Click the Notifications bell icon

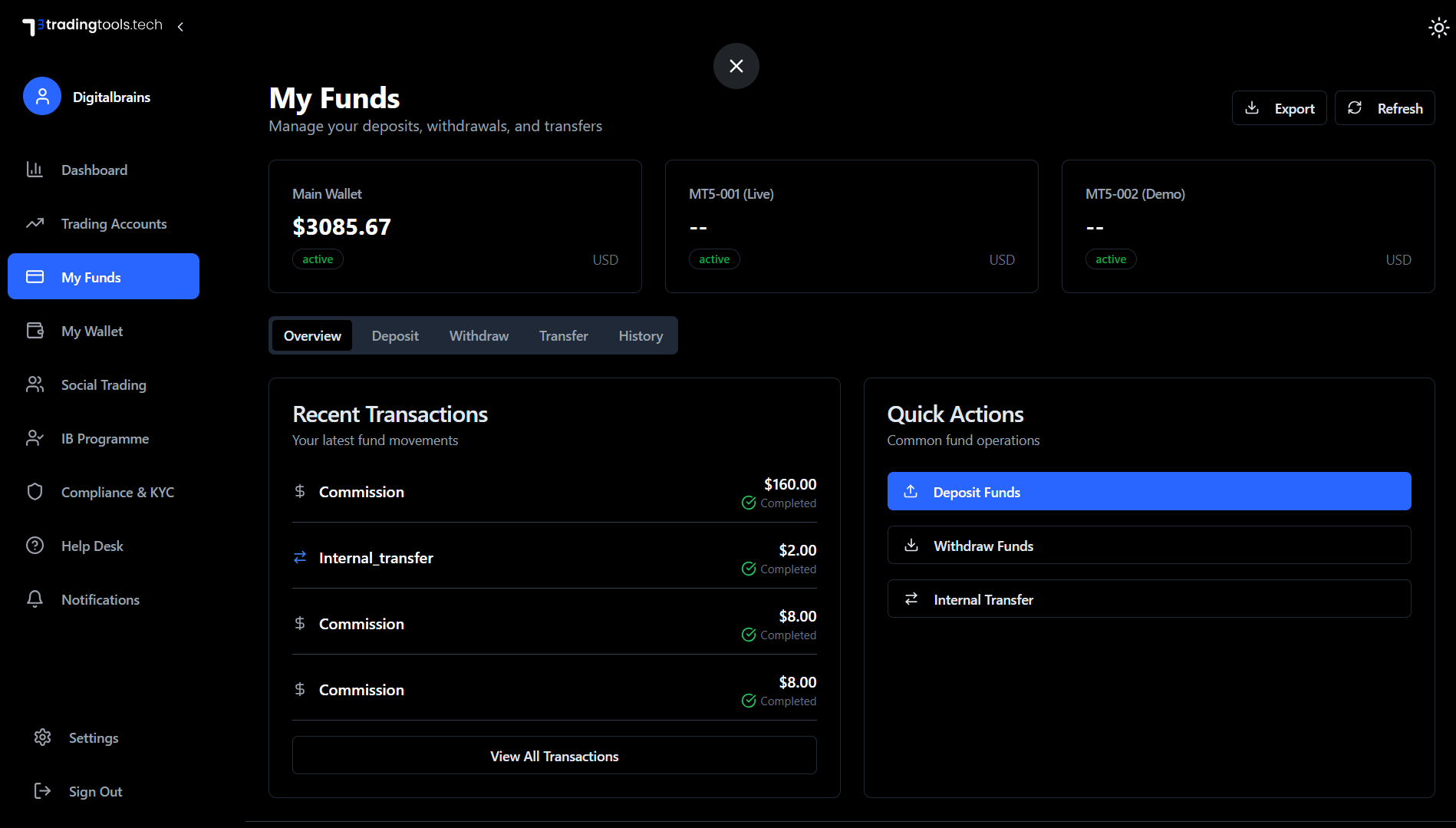coord(35,599)
